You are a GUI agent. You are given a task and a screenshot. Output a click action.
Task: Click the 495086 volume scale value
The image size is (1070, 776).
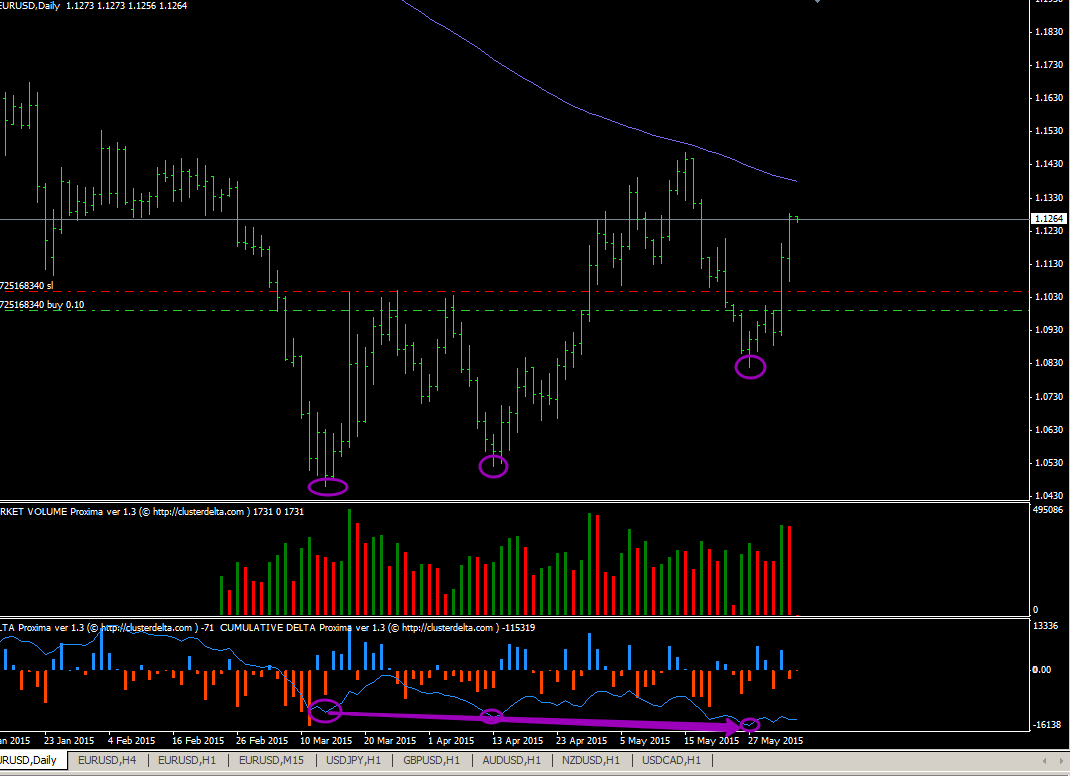tap(1048, 510)
